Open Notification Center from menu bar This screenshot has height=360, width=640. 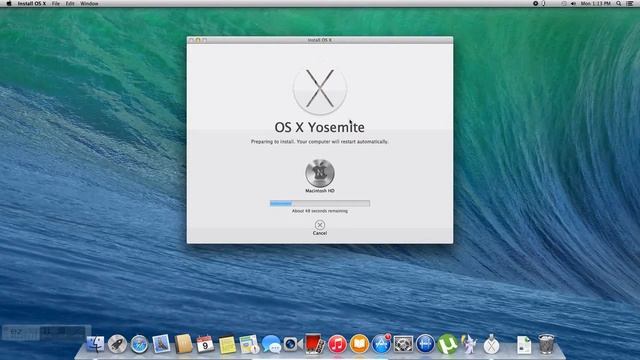pyautogui.click(x=630, y=3)
